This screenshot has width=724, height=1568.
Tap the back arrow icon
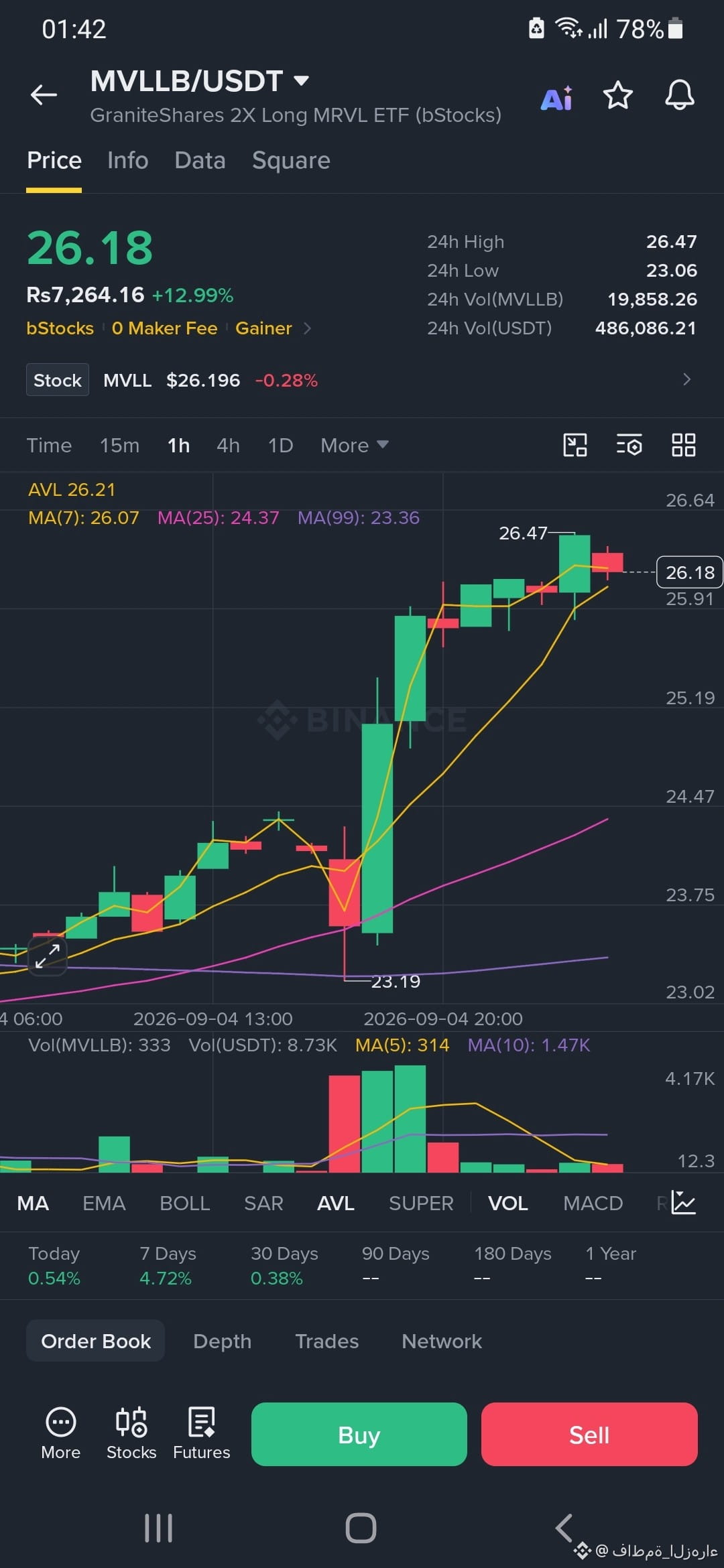[44, 95]
